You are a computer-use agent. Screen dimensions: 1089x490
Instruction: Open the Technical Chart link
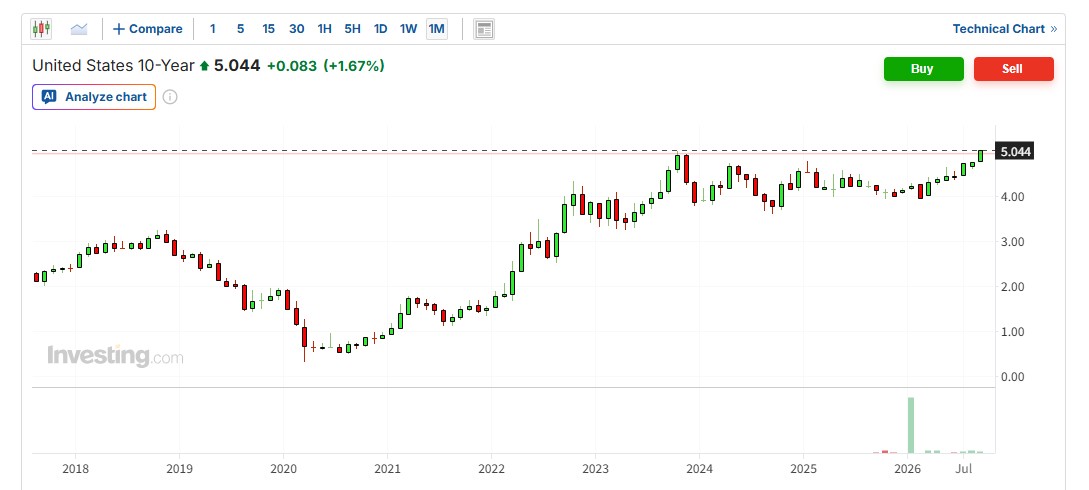point(999,29)
